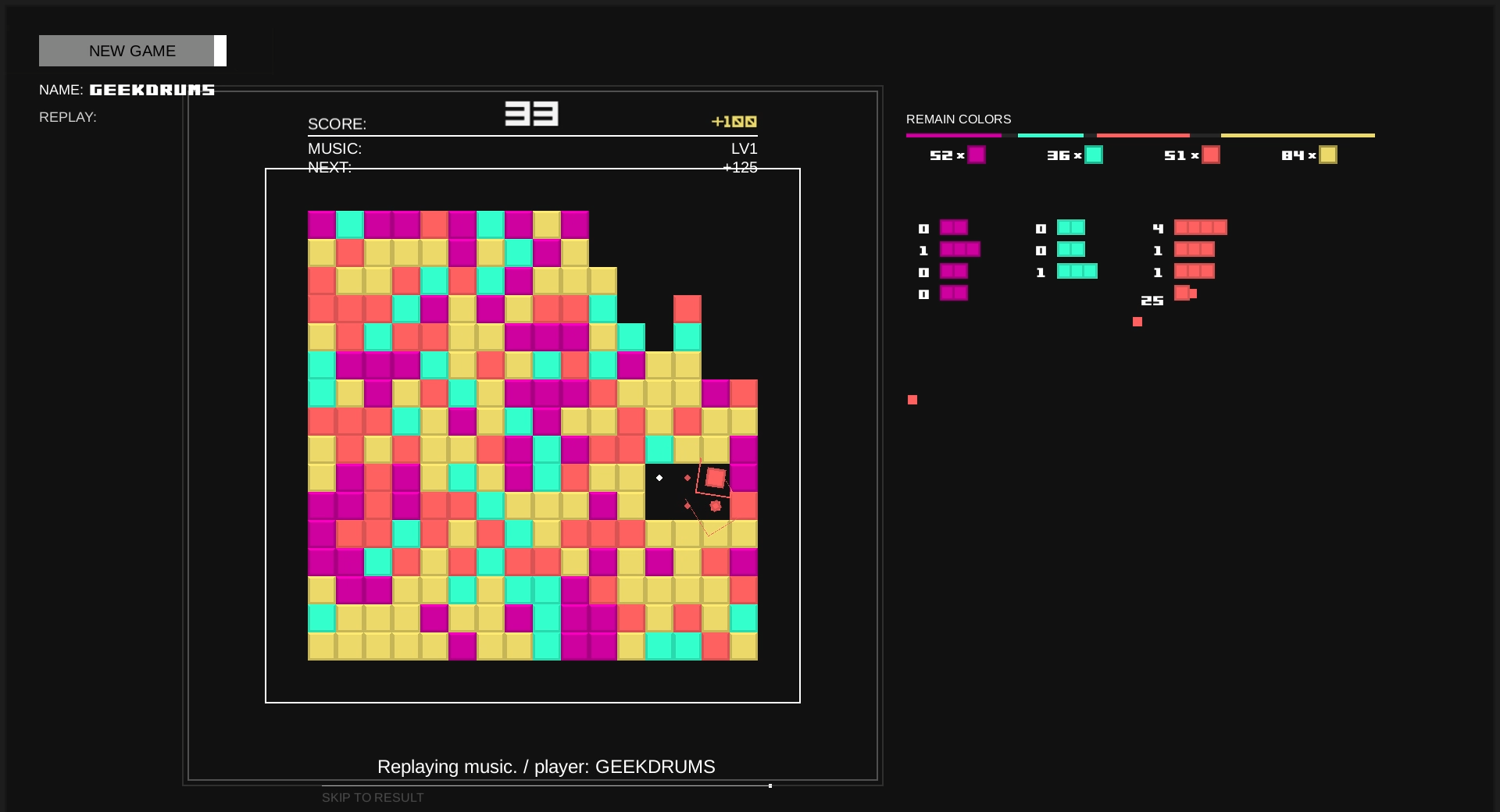The height and width of the screenshot is (812, 1500).
Task: Click the rotating red block in the gap
Action: coord(715,477)
